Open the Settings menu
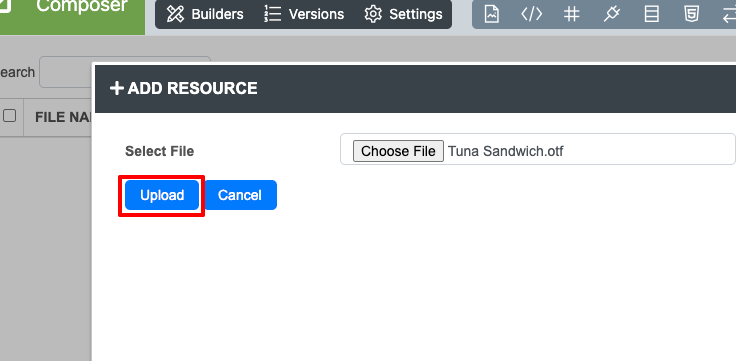This screenshot has width=736, height=361. [404, 14]
